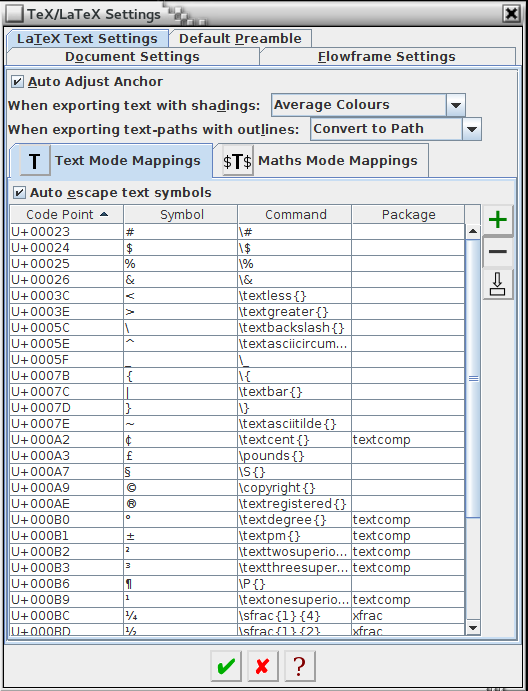Select the \copyright{} command cell

pyautogui.click(x=295, y=488)
